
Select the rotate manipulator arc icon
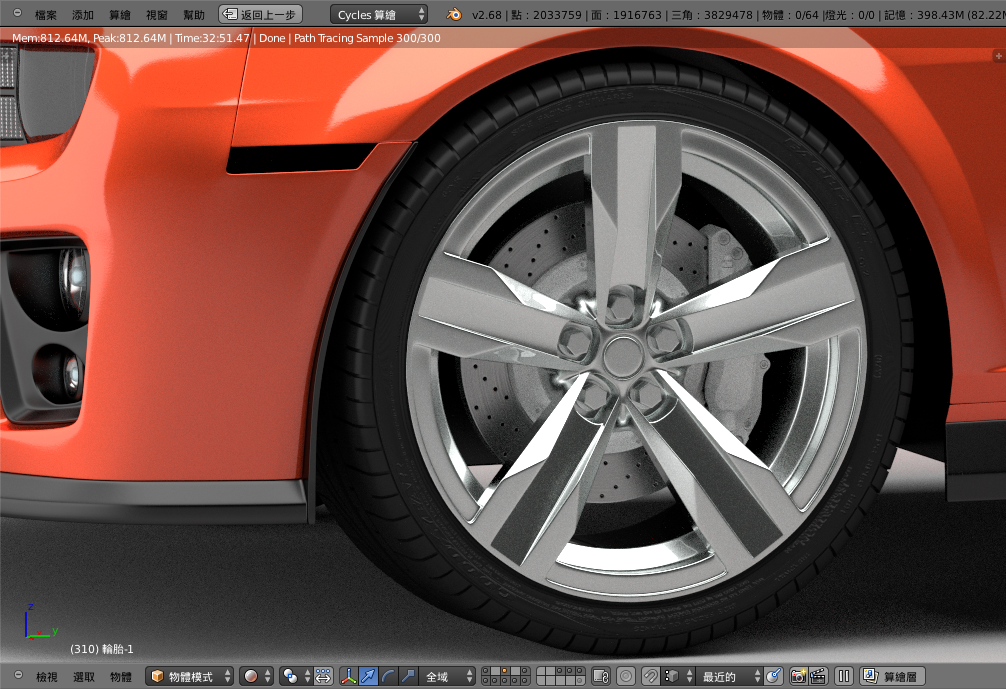point(388,677)
